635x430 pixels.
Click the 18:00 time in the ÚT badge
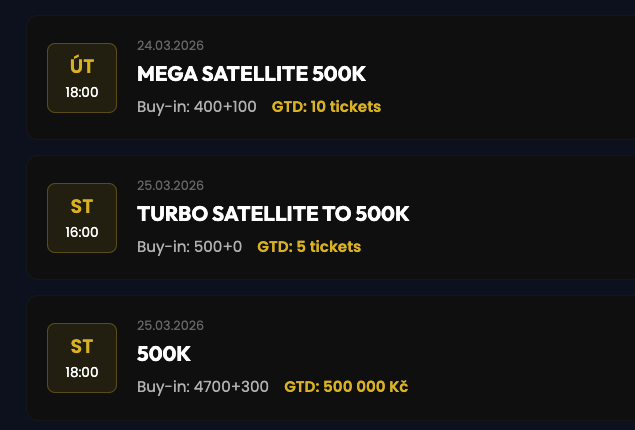tap(82, 92)
